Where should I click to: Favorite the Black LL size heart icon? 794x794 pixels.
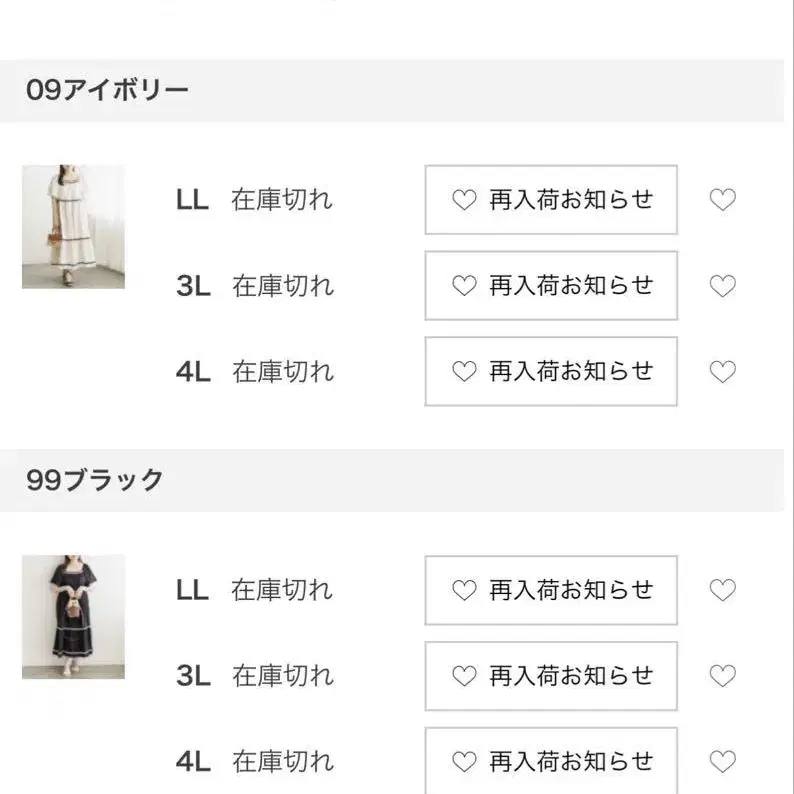pos(722,590)
